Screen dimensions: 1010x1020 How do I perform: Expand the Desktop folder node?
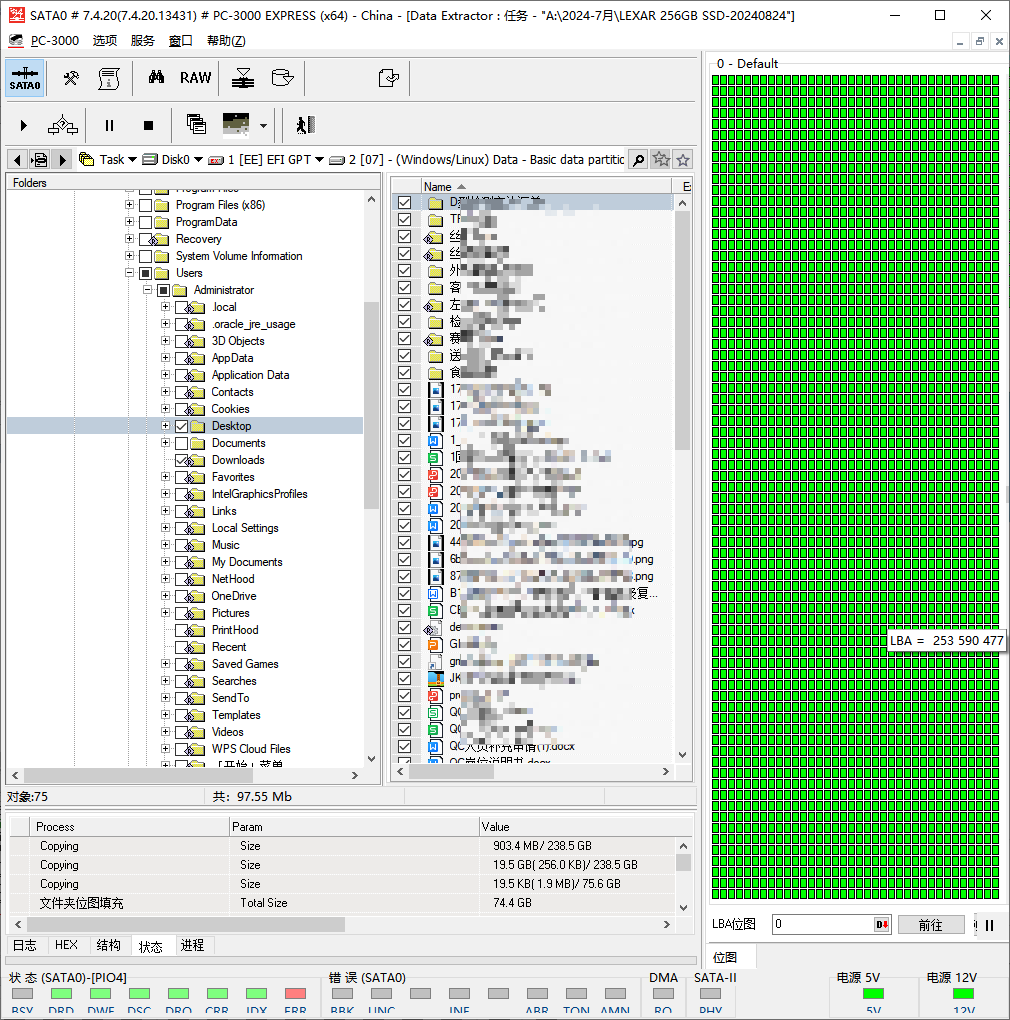tap(165, 425)
